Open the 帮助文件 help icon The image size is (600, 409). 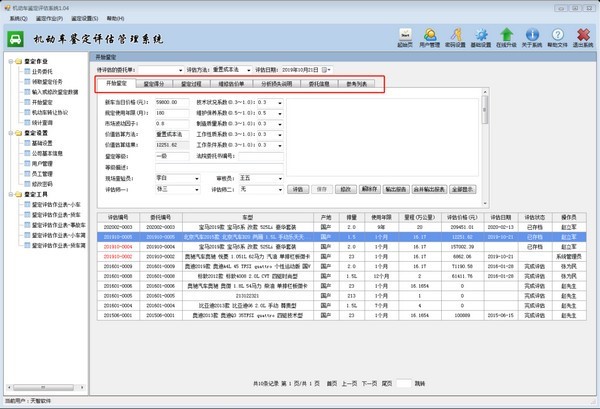tap(559, 35)
